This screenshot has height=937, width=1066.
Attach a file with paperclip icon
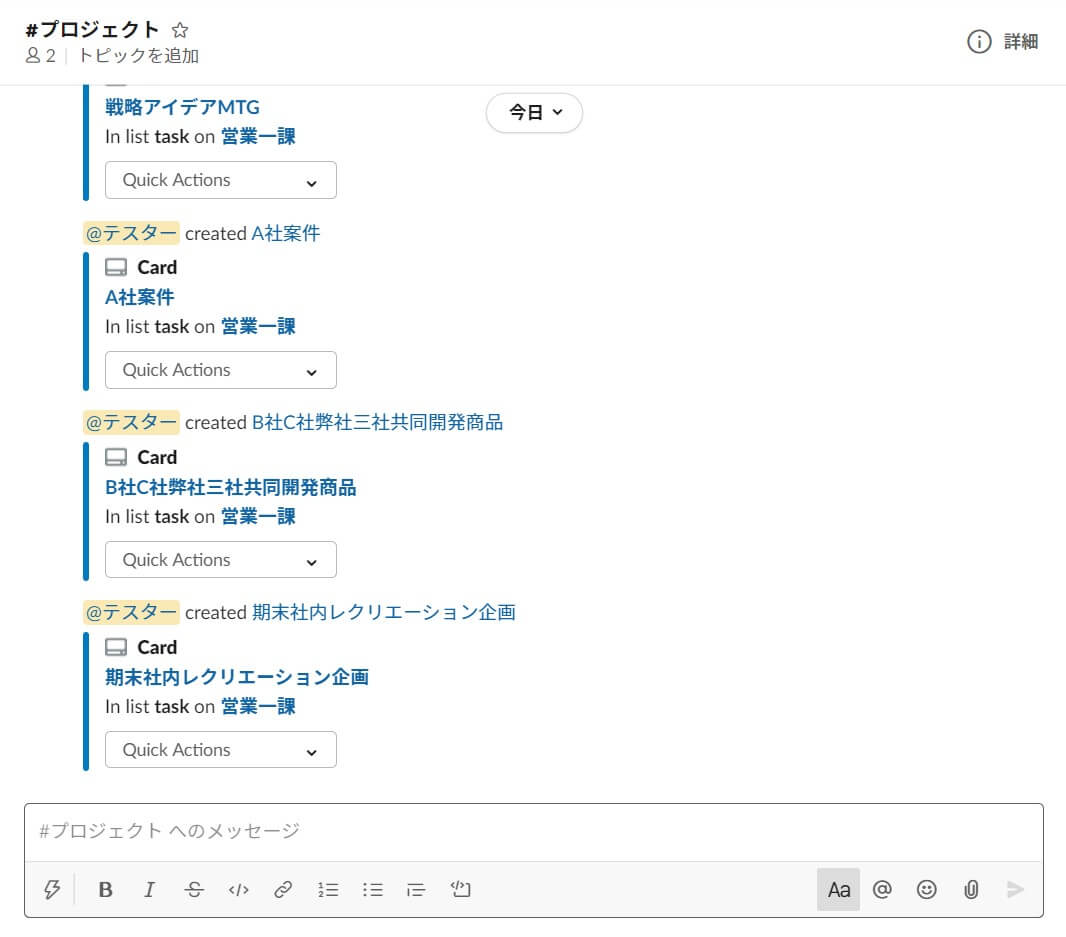(970, 889)
